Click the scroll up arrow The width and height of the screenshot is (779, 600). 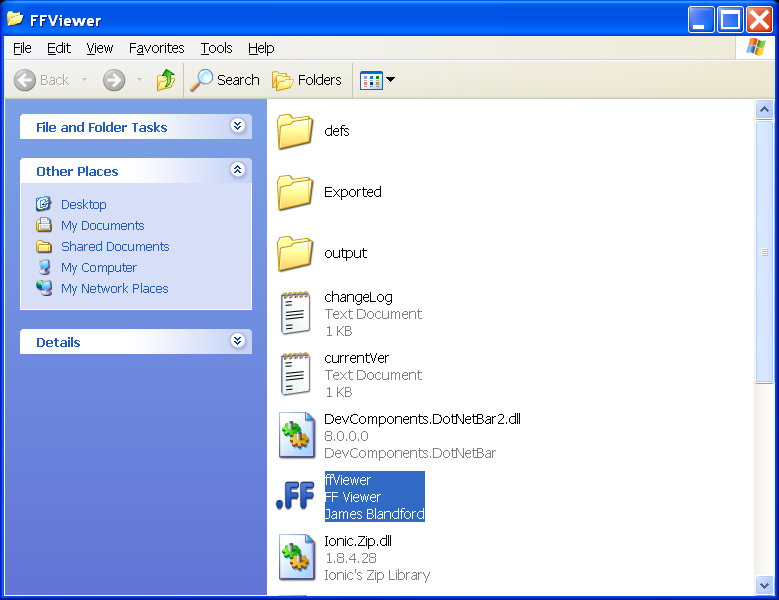[764, 109]
